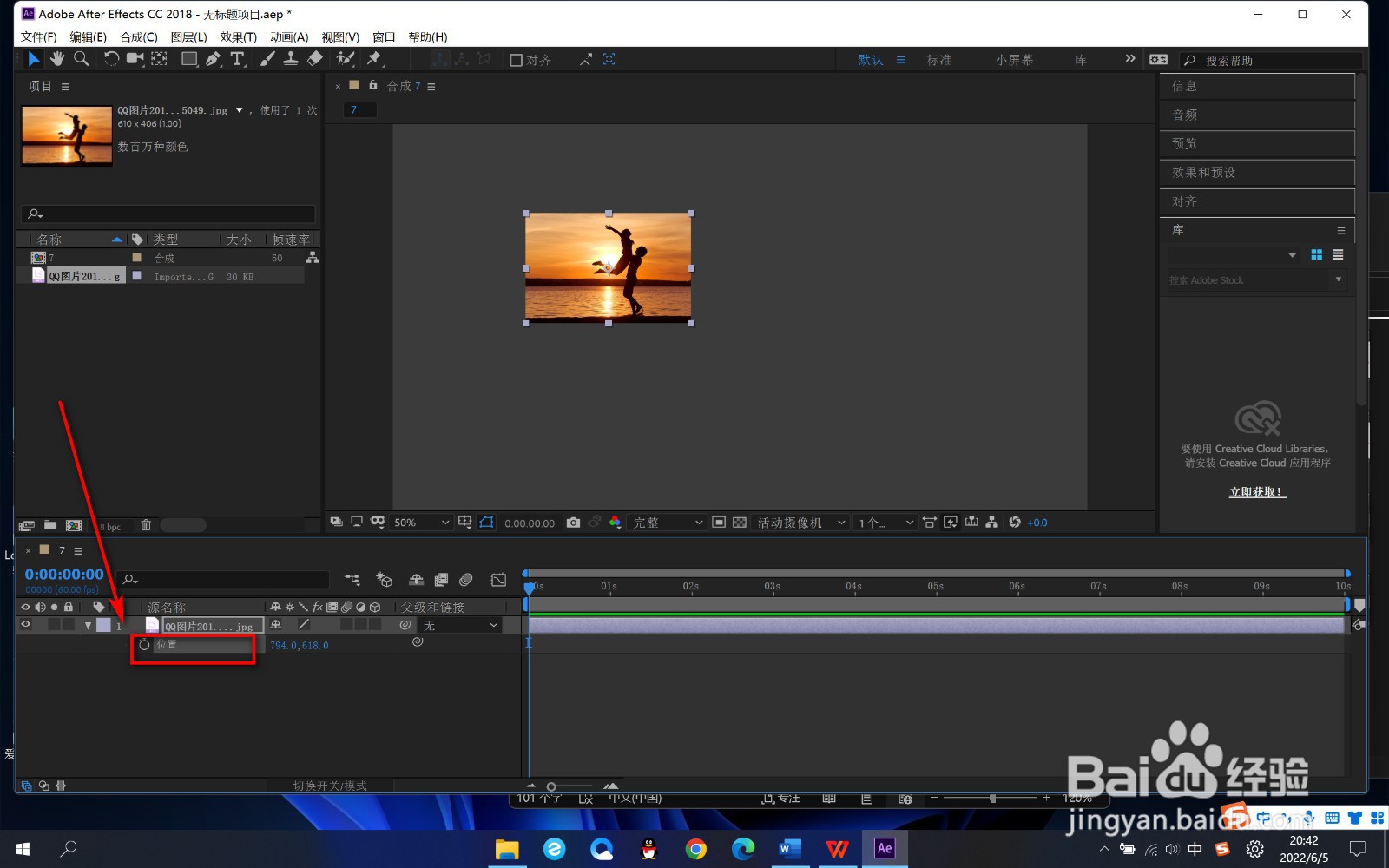Delete selected item with trash icon

click(x=146, y=525)
